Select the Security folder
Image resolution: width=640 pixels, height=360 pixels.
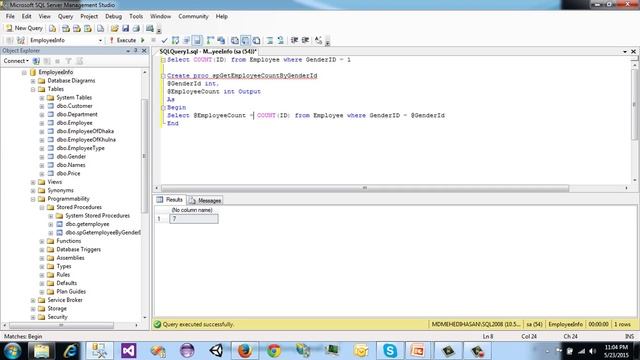tap(57, 317)
